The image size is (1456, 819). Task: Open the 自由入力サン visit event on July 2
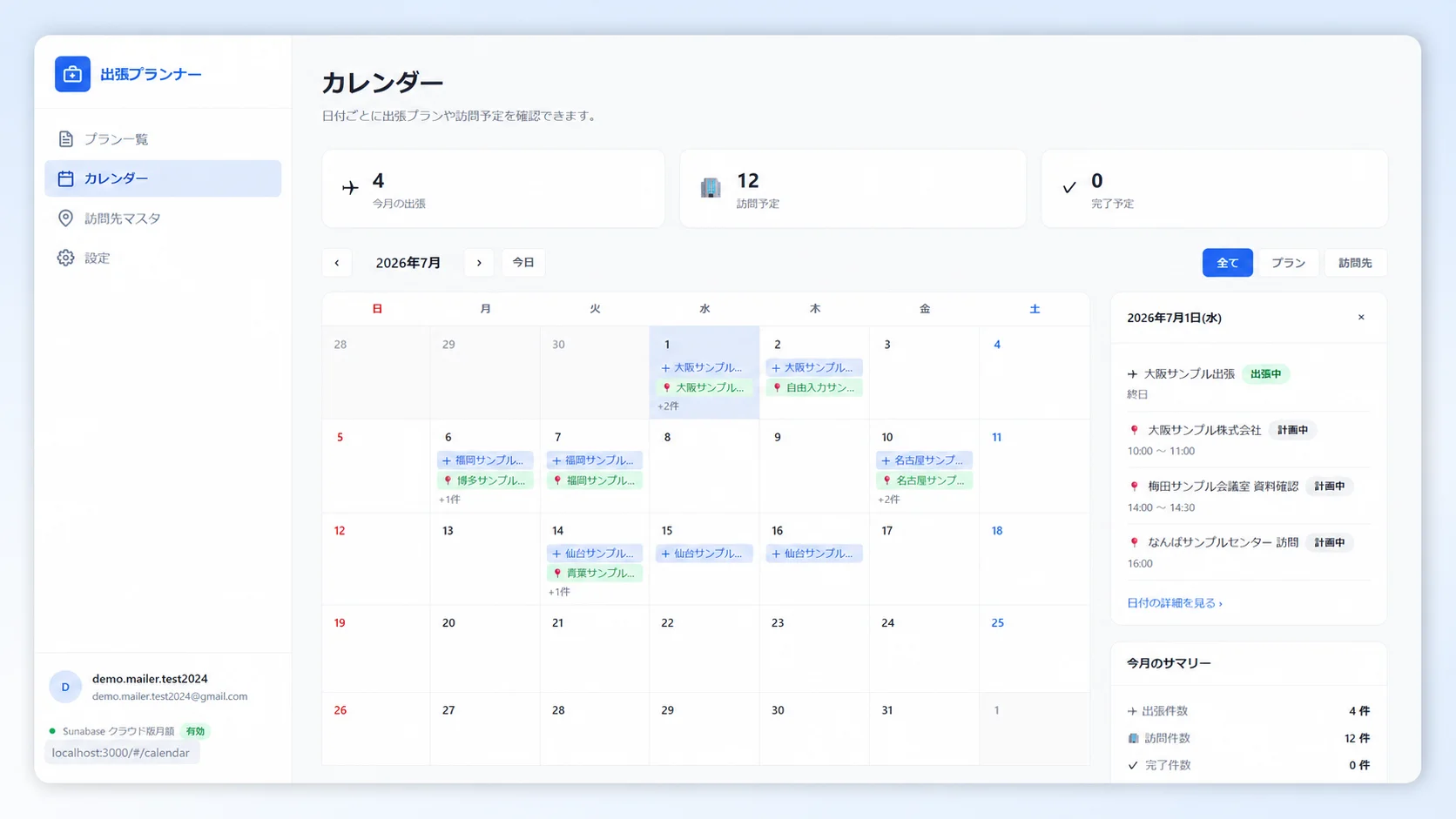click(814, 388)
